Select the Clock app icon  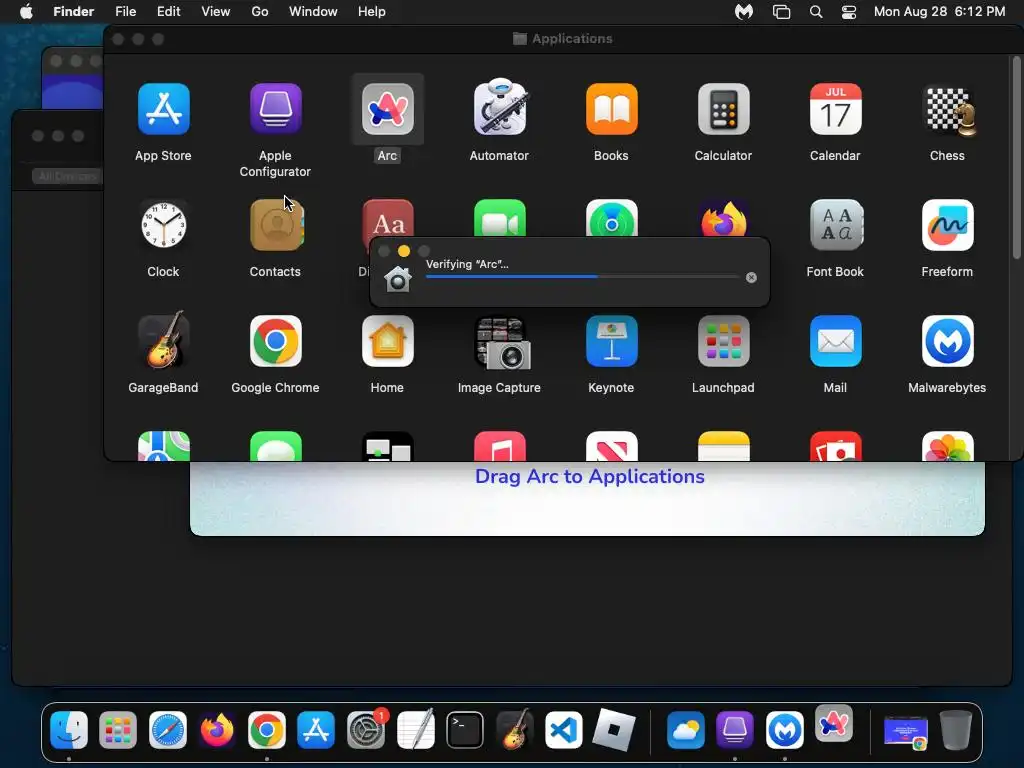click(x=163, y=225)
